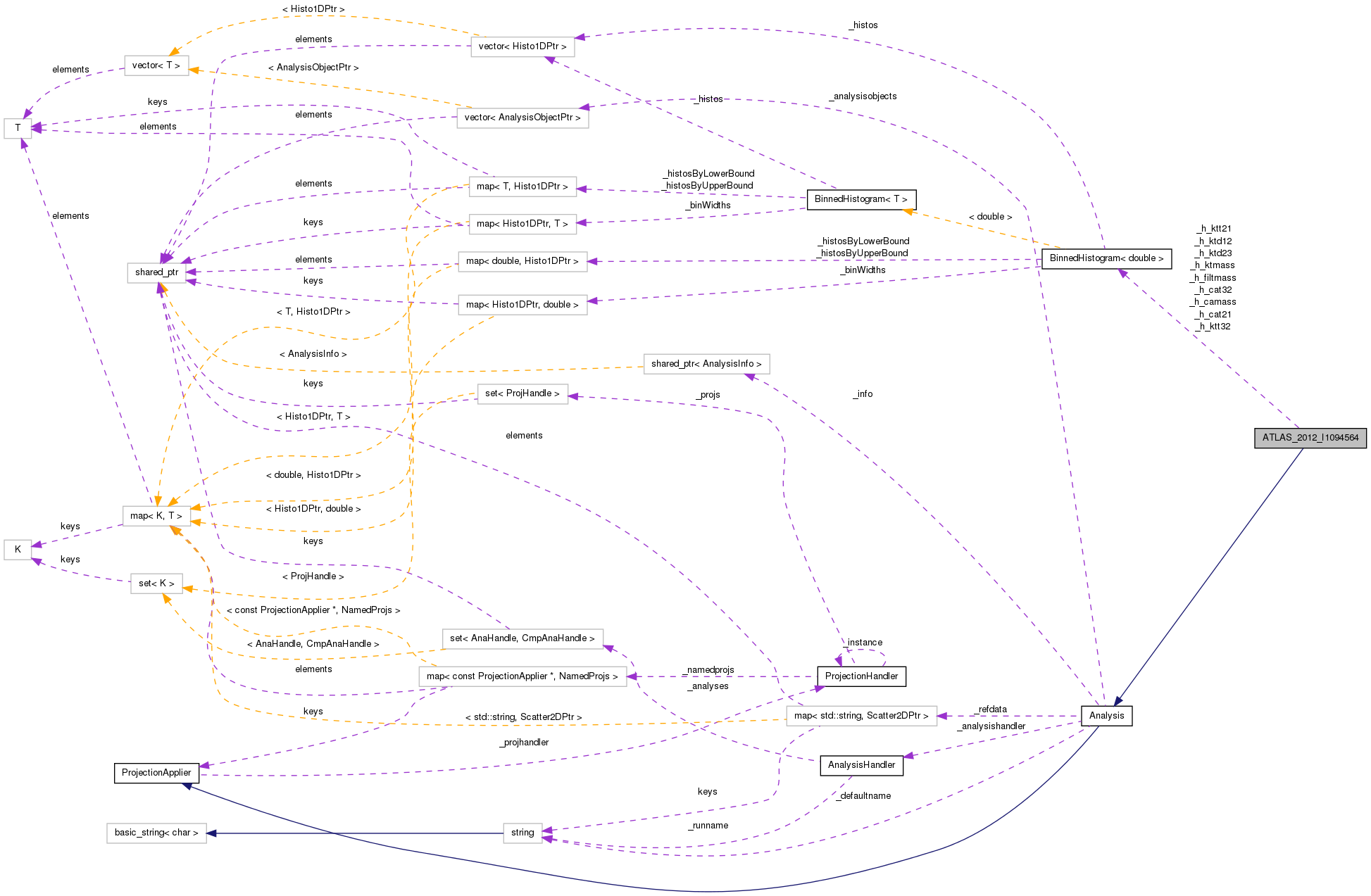Screen dimensions: 1371x896
Task: Click the map< K, T > node
Action: [x=156, y=516]
